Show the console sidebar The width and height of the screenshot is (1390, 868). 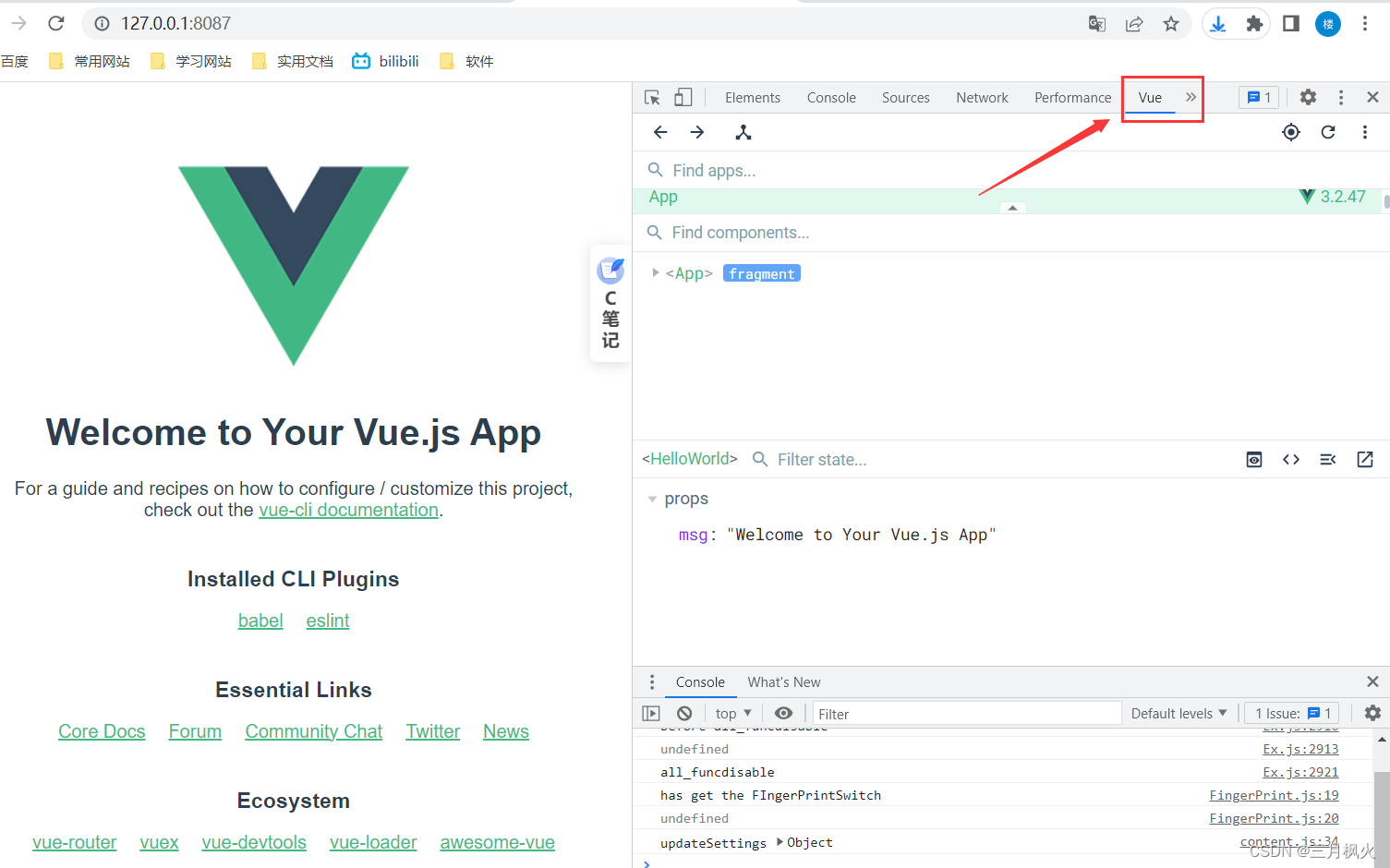651,713
